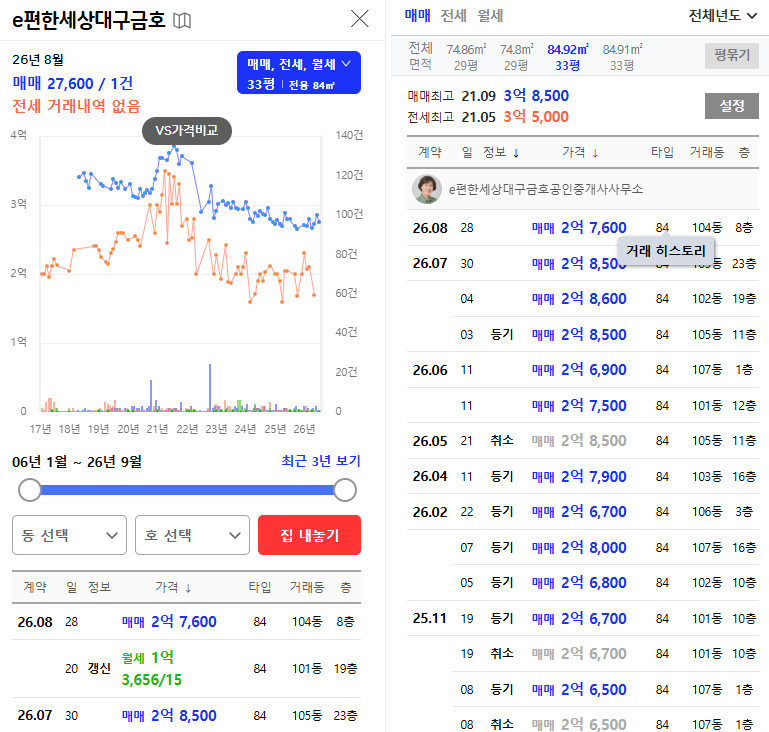This screenshot has width=769, height=732.
Task: Open the 동 선택 dropdown
Action: (x=70, y=535)
